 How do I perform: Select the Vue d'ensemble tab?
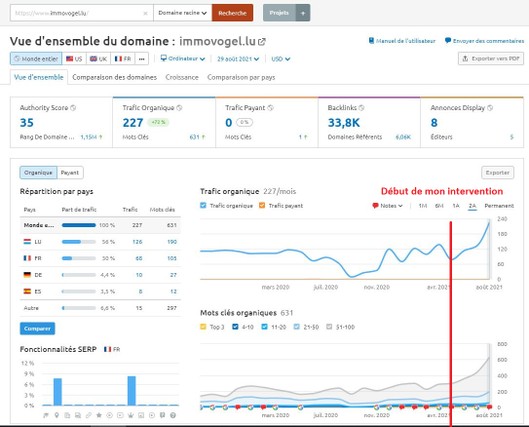click(x=39, y=77)
